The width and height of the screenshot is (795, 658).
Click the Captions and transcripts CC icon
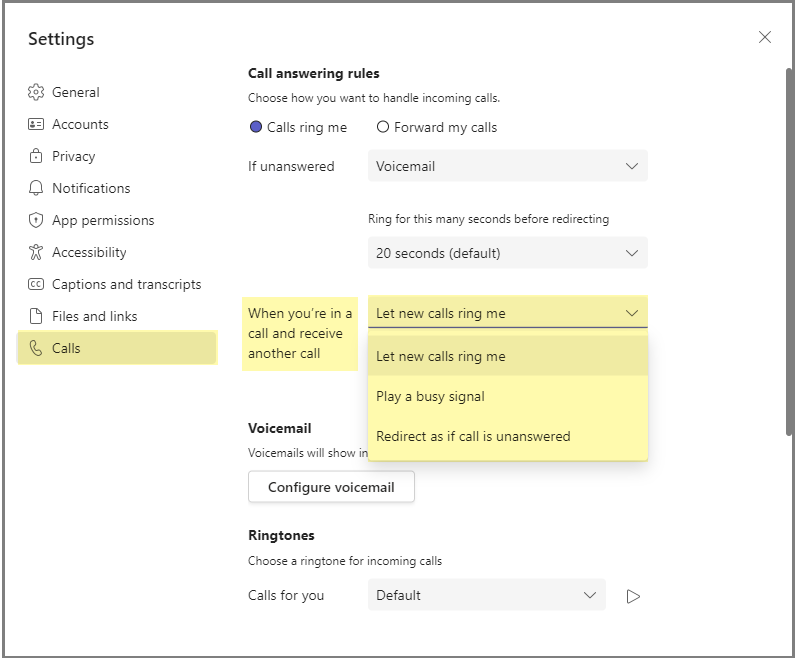pyautogui.click(x=36, y=284)
